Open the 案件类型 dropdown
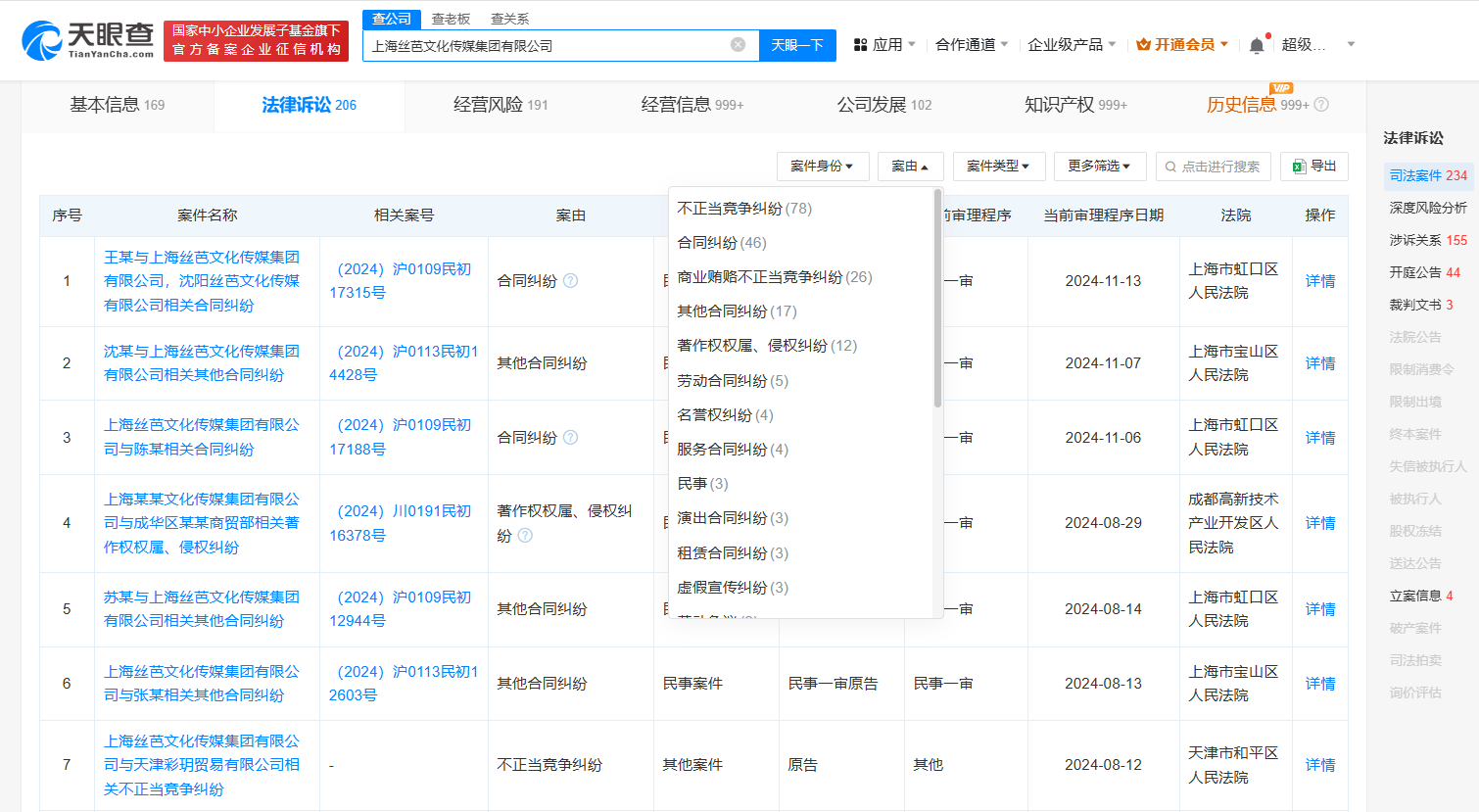This screenshot has width=1479, height=812. (x=998, y=167)
